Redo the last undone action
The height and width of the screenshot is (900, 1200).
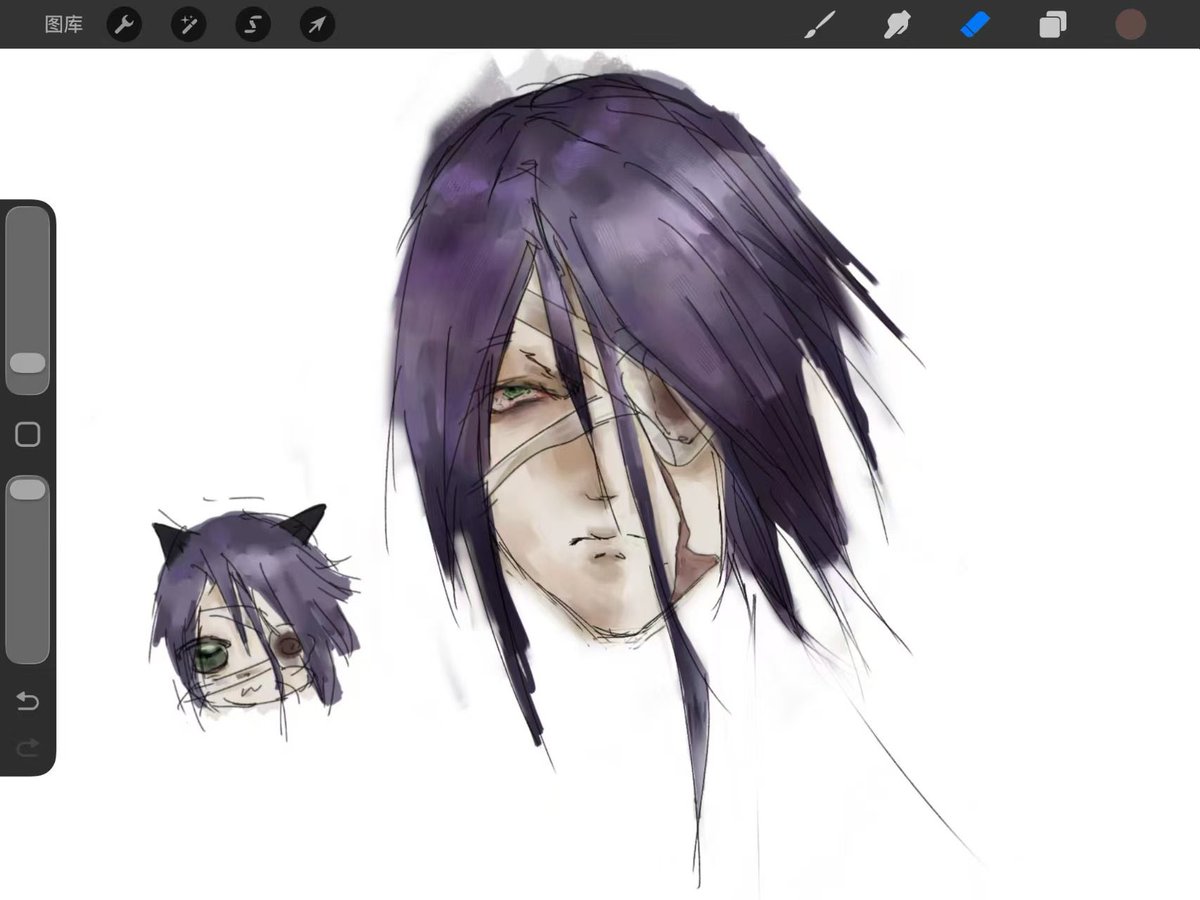pos(27,747)
